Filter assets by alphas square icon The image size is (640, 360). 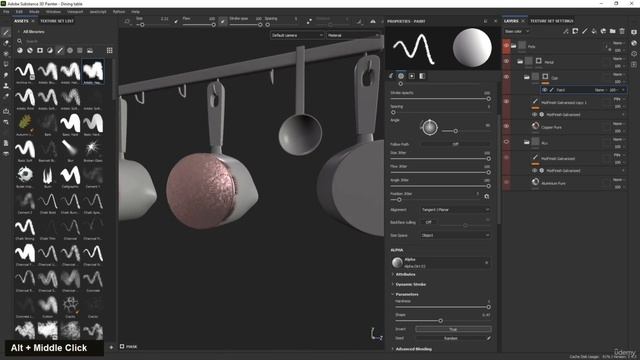40,51
